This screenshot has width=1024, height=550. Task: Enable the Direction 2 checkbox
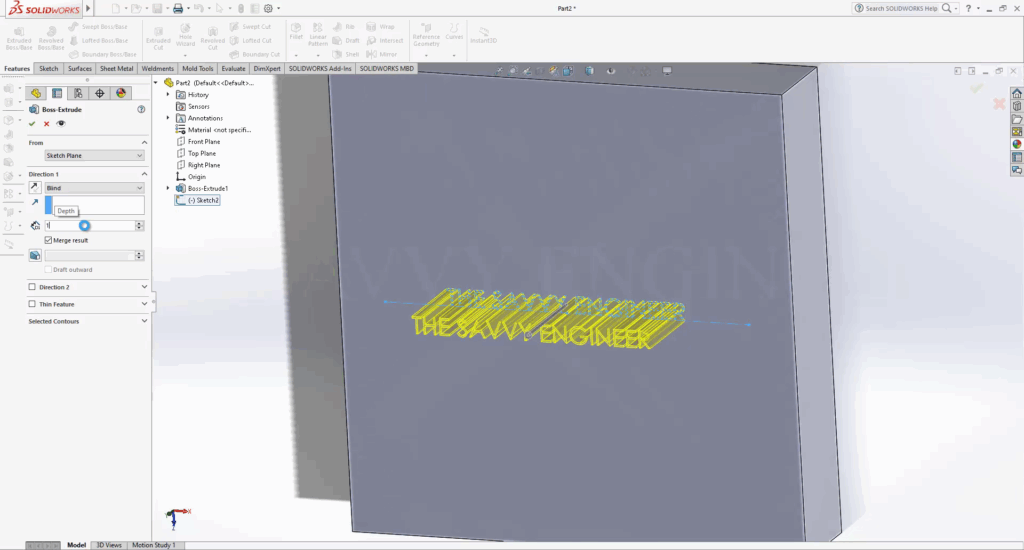coord(32,287)
